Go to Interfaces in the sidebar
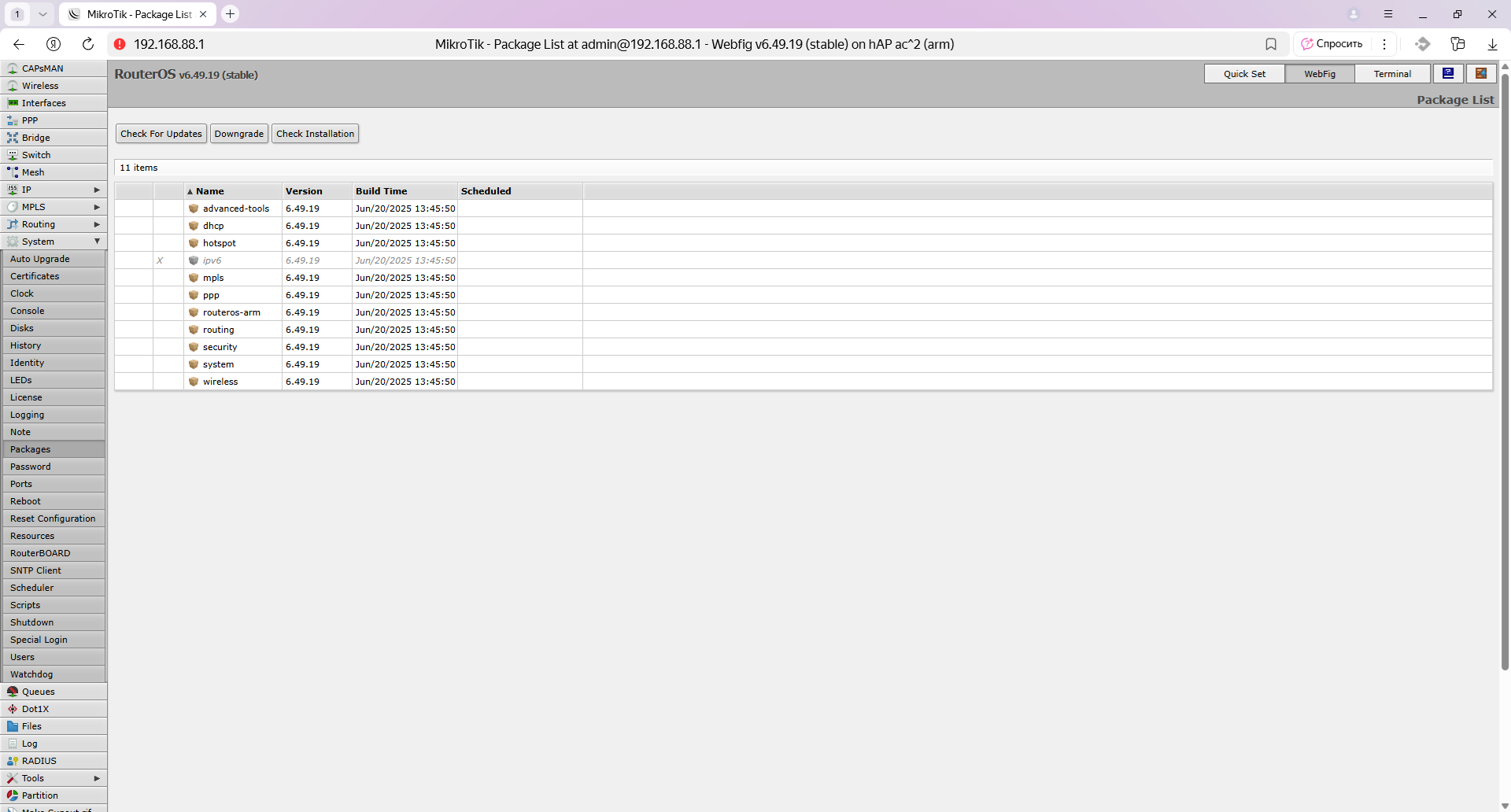 click(54, 103)
